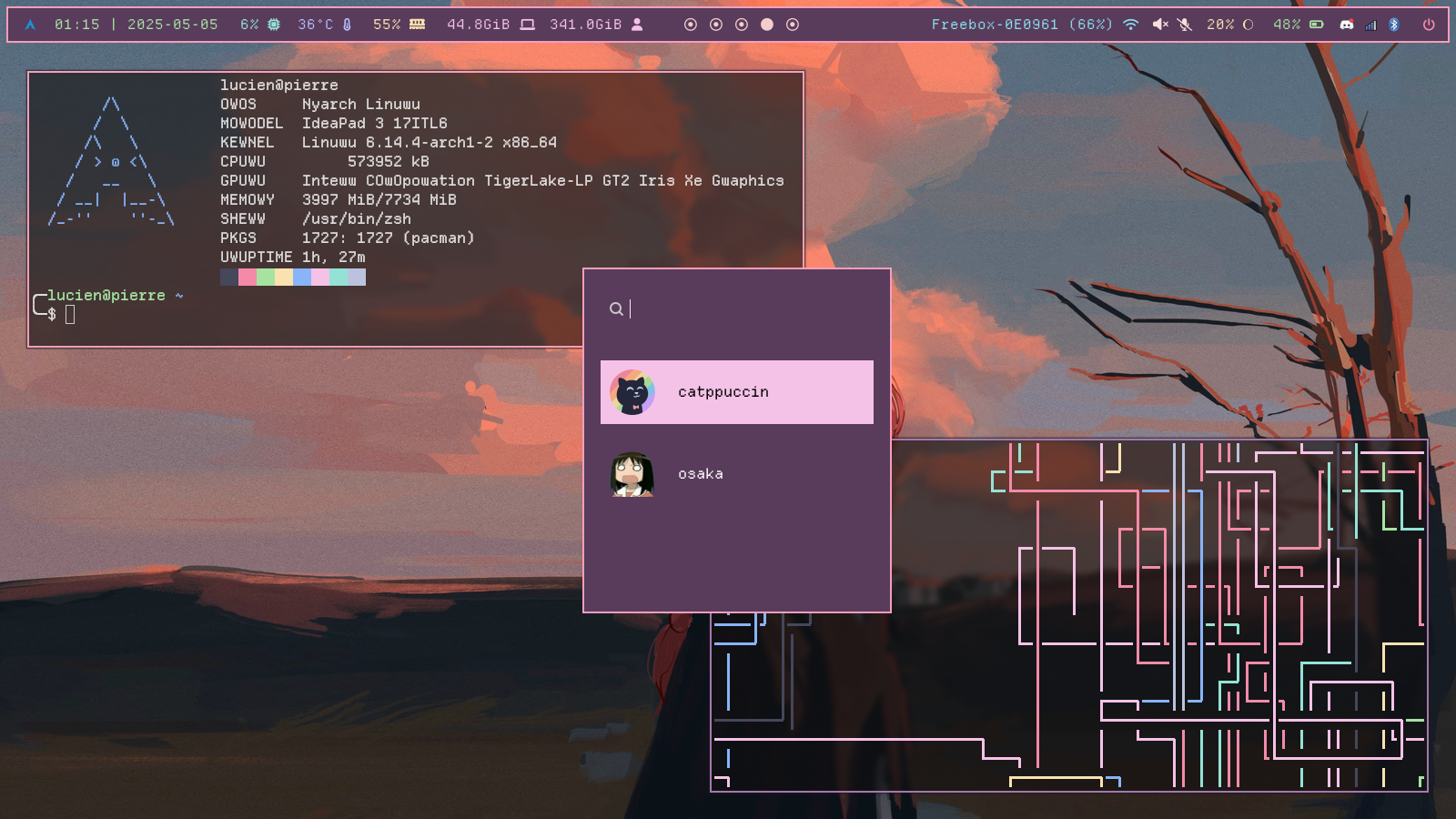Image resolution: width=1456 pixels, height=819 pixels.
Task: Open the power menu button
Action: coord(1429,25)
